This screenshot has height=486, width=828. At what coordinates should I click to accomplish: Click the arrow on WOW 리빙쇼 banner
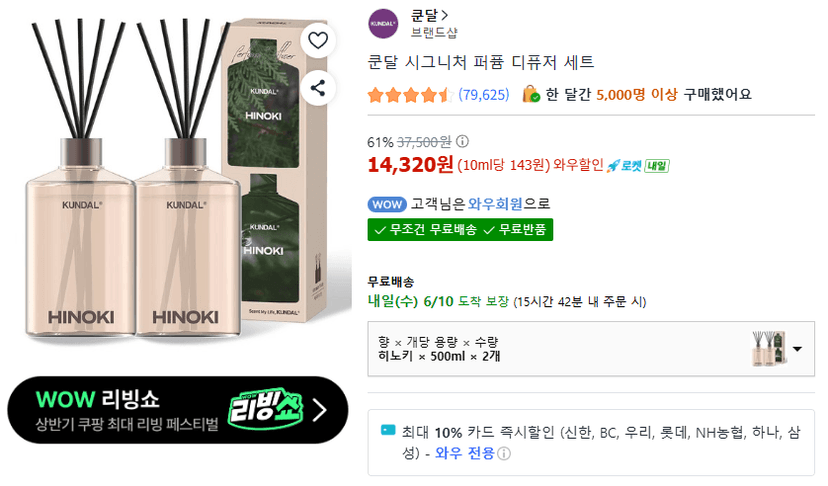319,410
